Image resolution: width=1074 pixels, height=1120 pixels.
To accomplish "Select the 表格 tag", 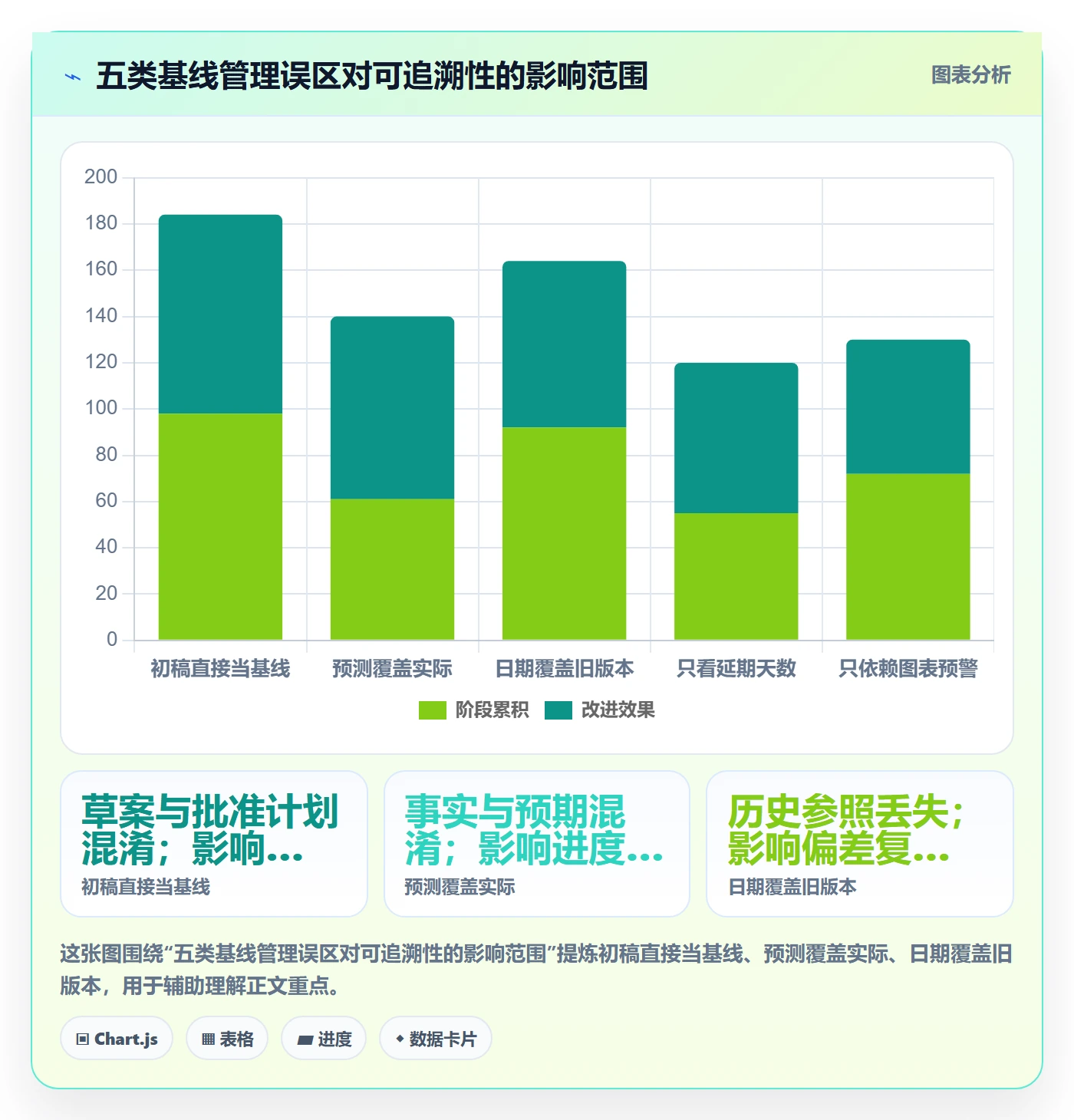I will tap(227, 1039).
